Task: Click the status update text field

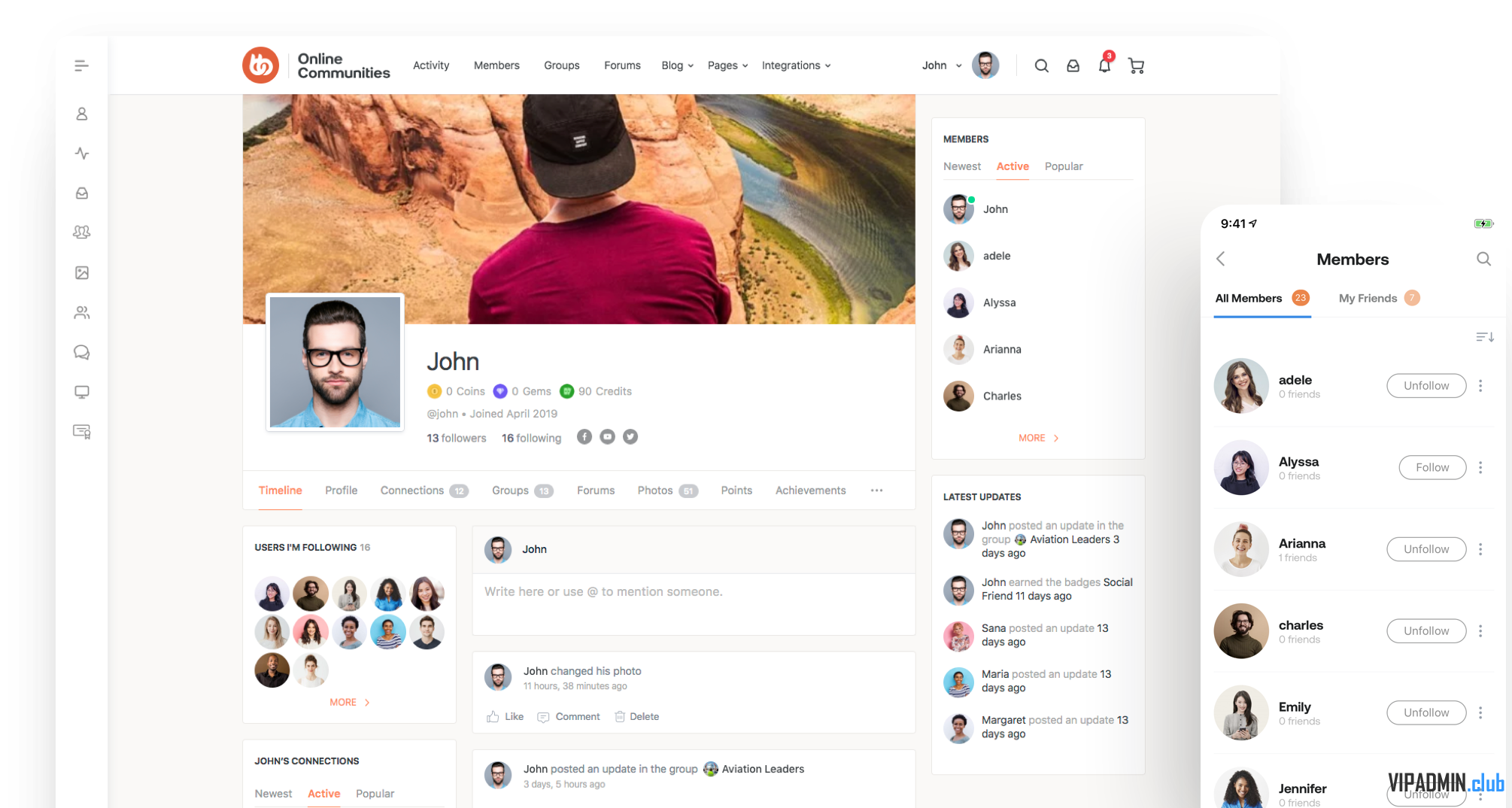Action: tap(694, 604)
